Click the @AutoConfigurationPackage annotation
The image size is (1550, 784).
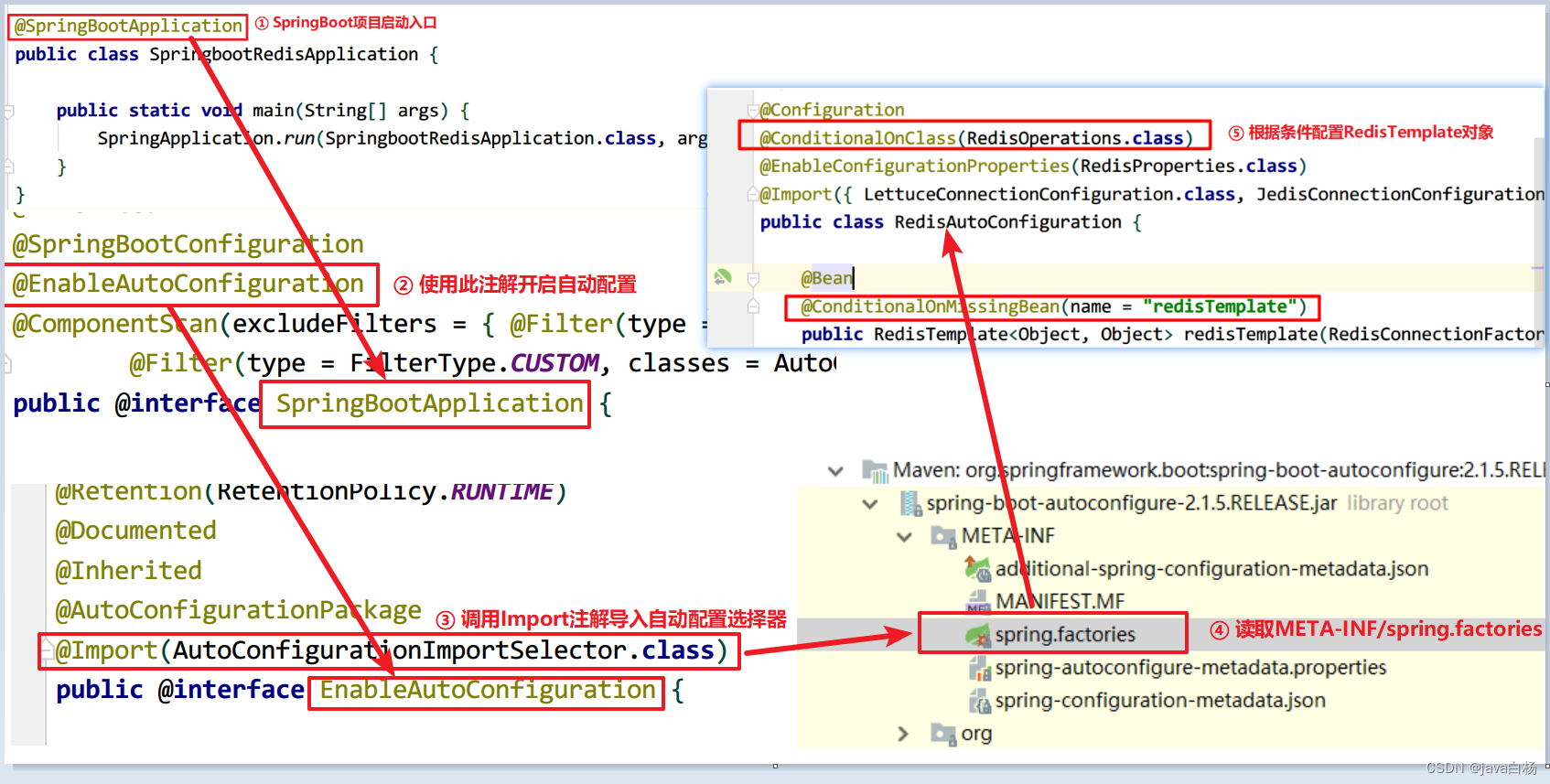click(x=238, y=610)
